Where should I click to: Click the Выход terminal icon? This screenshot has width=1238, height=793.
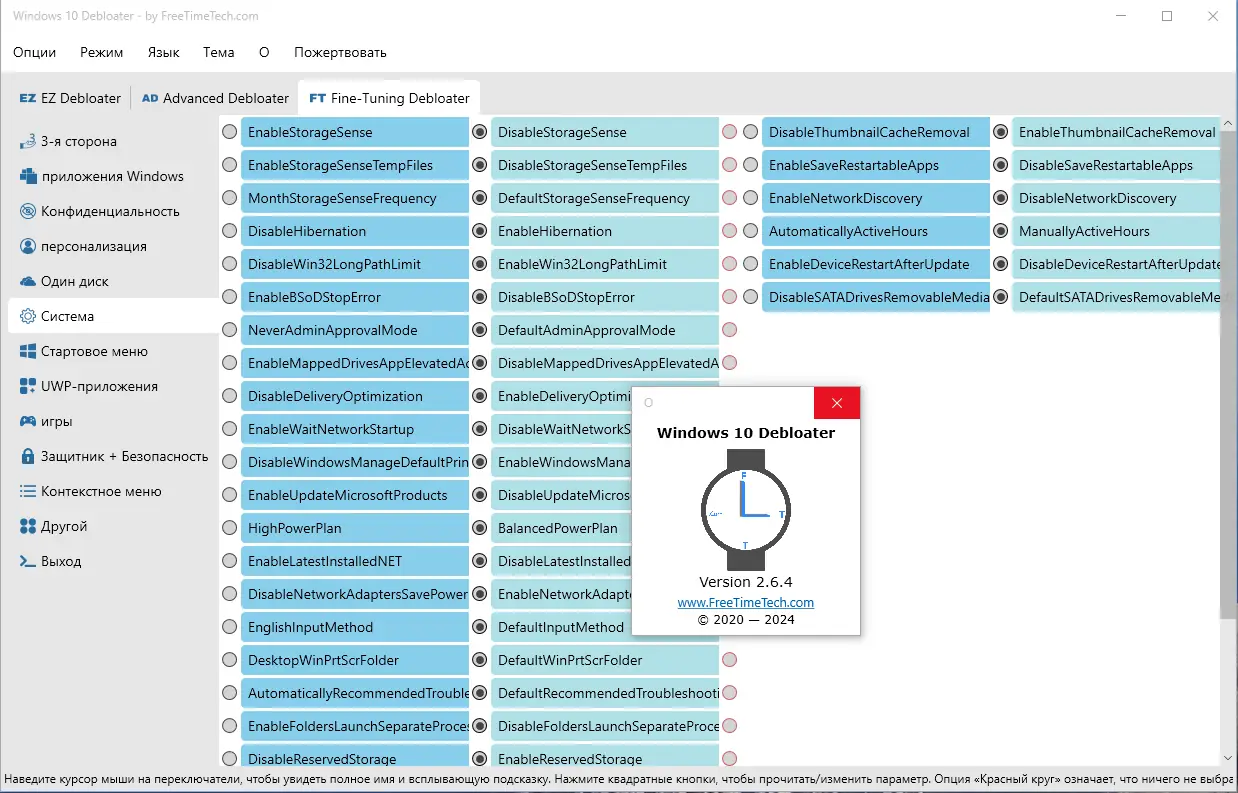tap(28, 561)
